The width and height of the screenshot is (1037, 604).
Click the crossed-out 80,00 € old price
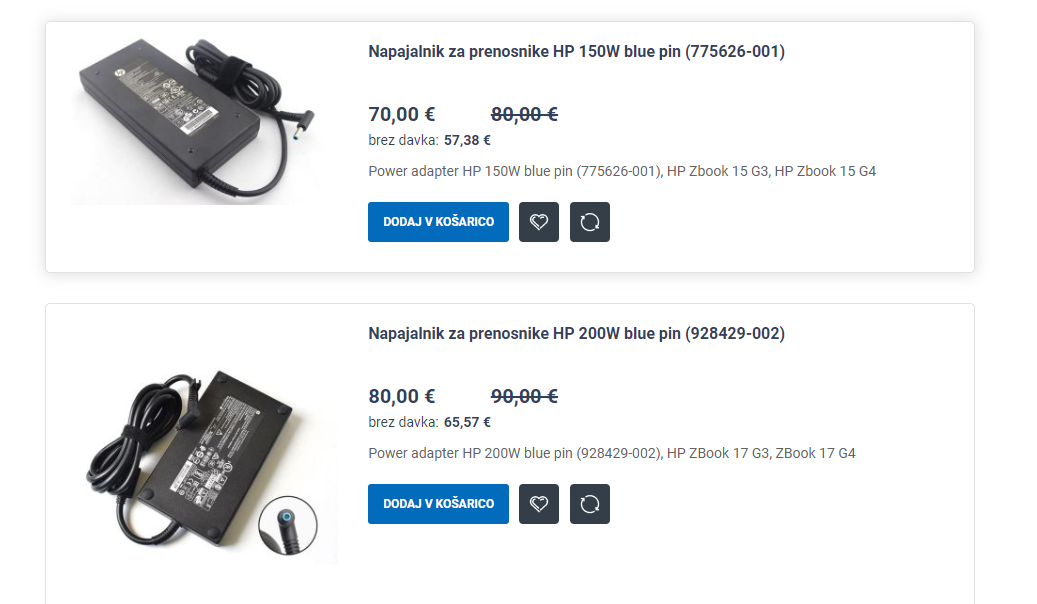[524, 114]
